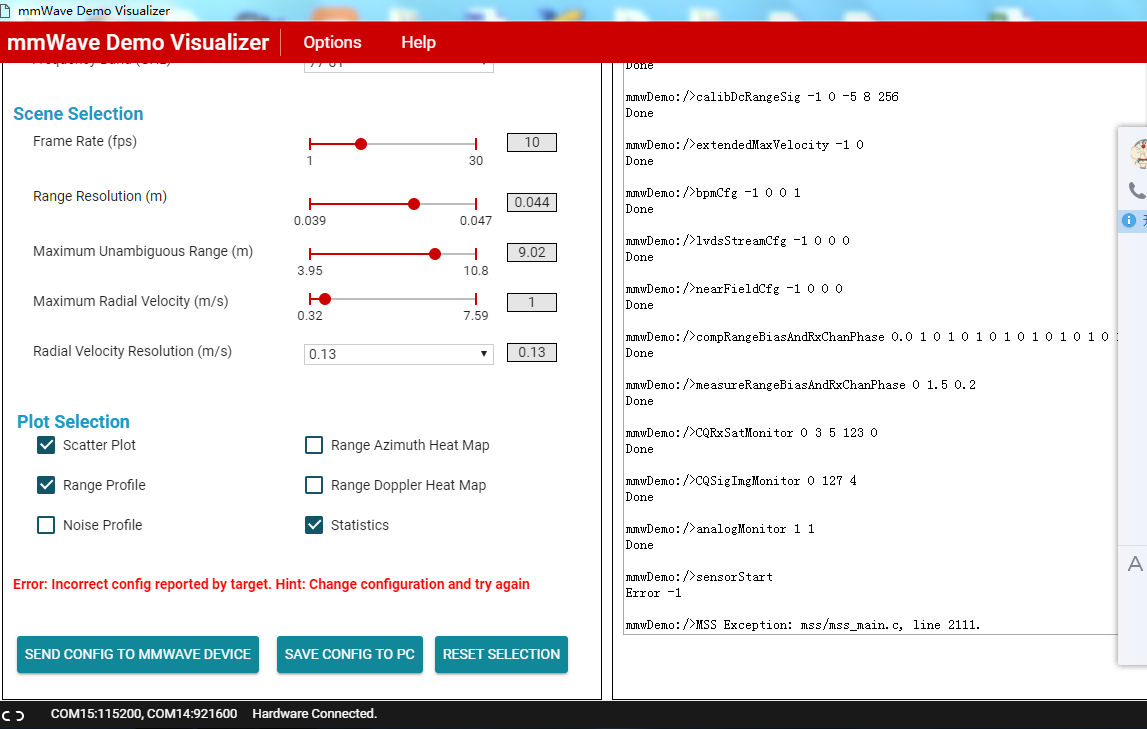
Task: Click the Reset Selection button
Action: 501,654
